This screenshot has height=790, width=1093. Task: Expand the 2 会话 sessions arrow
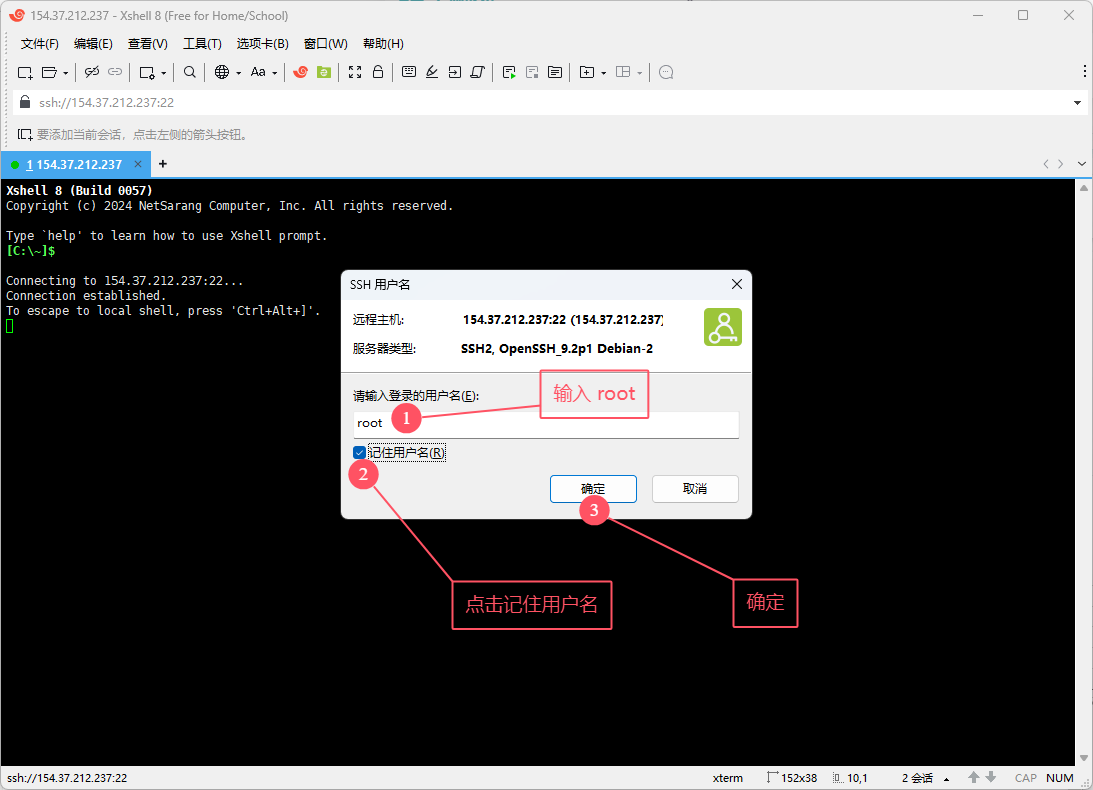click(947, 779)
